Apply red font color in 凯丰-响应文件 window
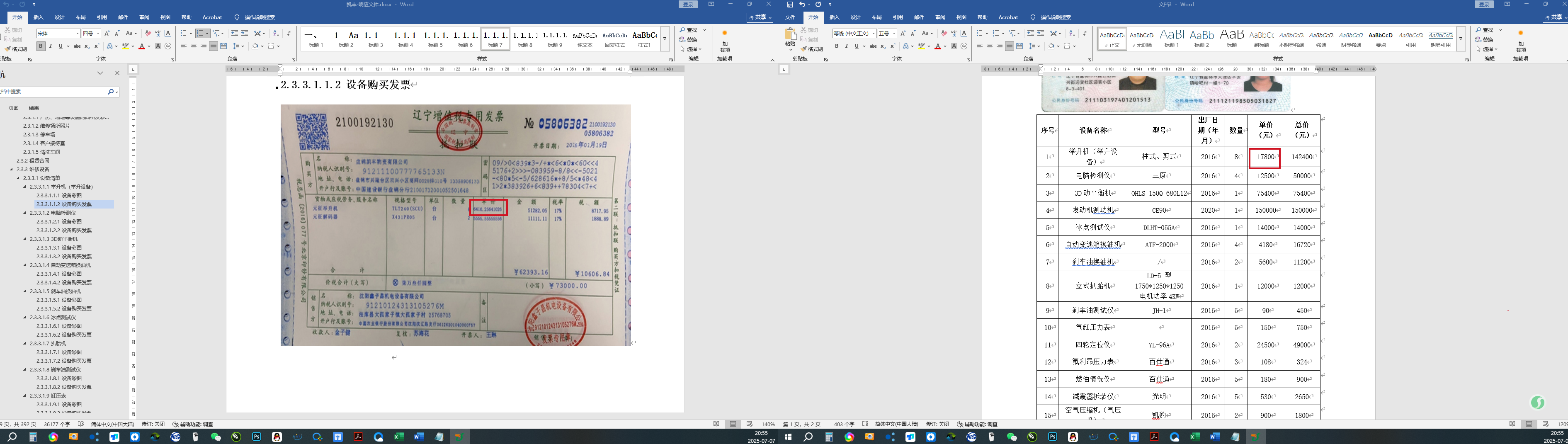The width and height of the screenshot is (1568, 444). point(142,46)
